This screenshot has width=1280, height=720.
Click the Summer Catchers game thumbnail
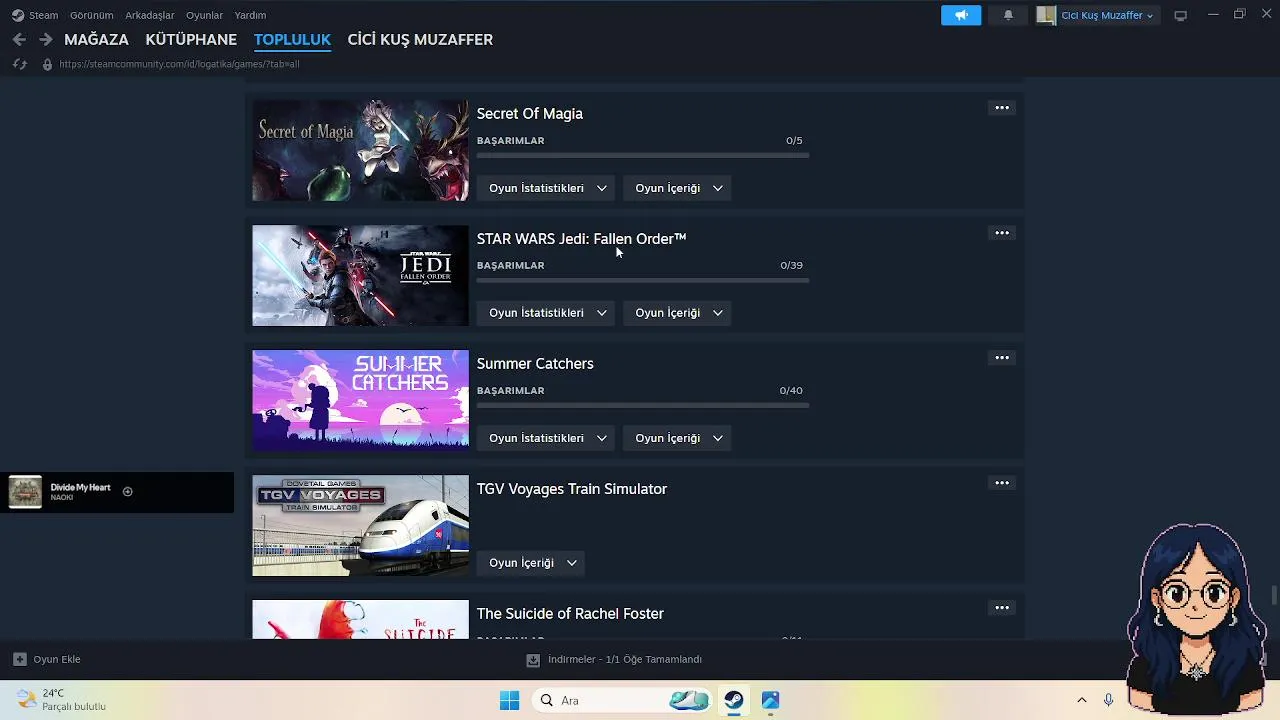(x=360, y=400)
